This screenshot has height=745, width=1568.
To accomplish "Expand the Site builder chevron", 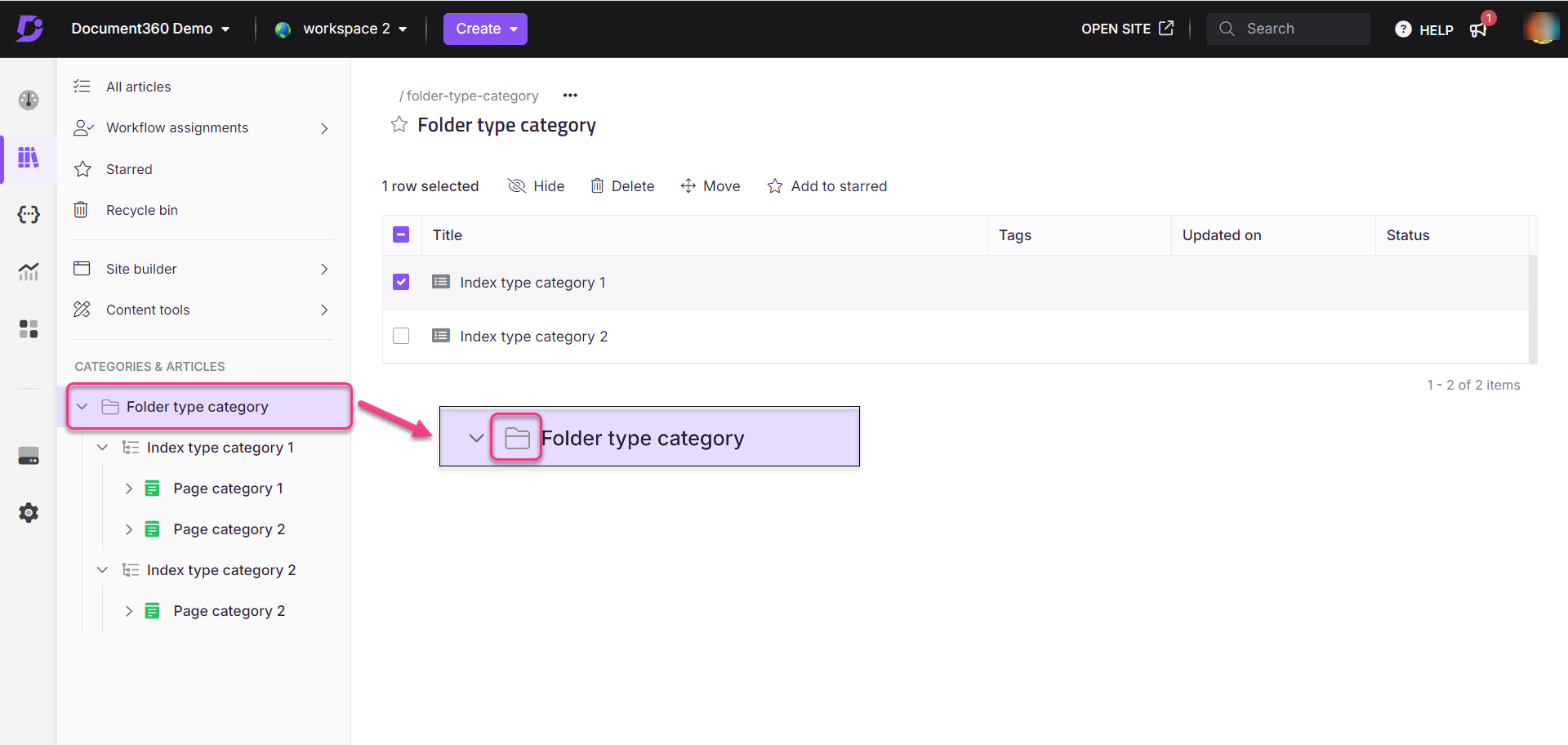I will 324,269.
